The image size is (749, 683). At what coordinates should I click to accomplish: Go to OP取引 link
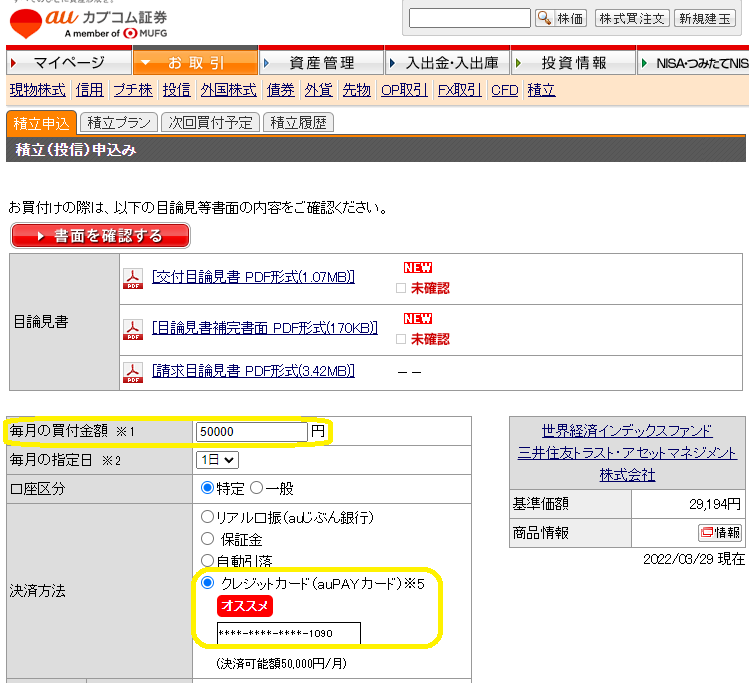pyautogui.click(x=404, y=90)
